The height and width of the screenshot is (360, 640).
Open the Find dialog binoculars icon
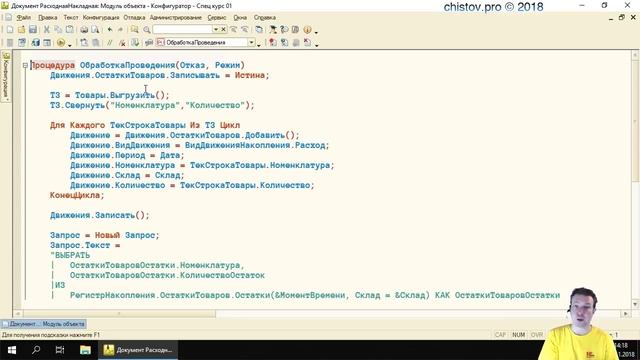click(x=134, y=30)
